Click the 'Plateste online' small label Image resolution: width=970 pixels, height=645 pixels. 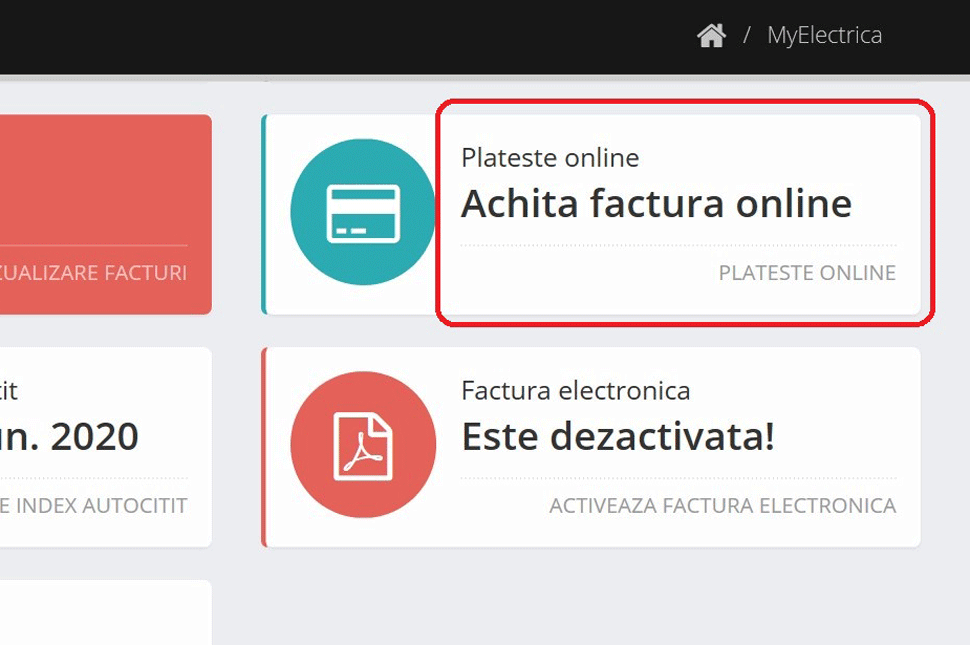click(550, 158)
